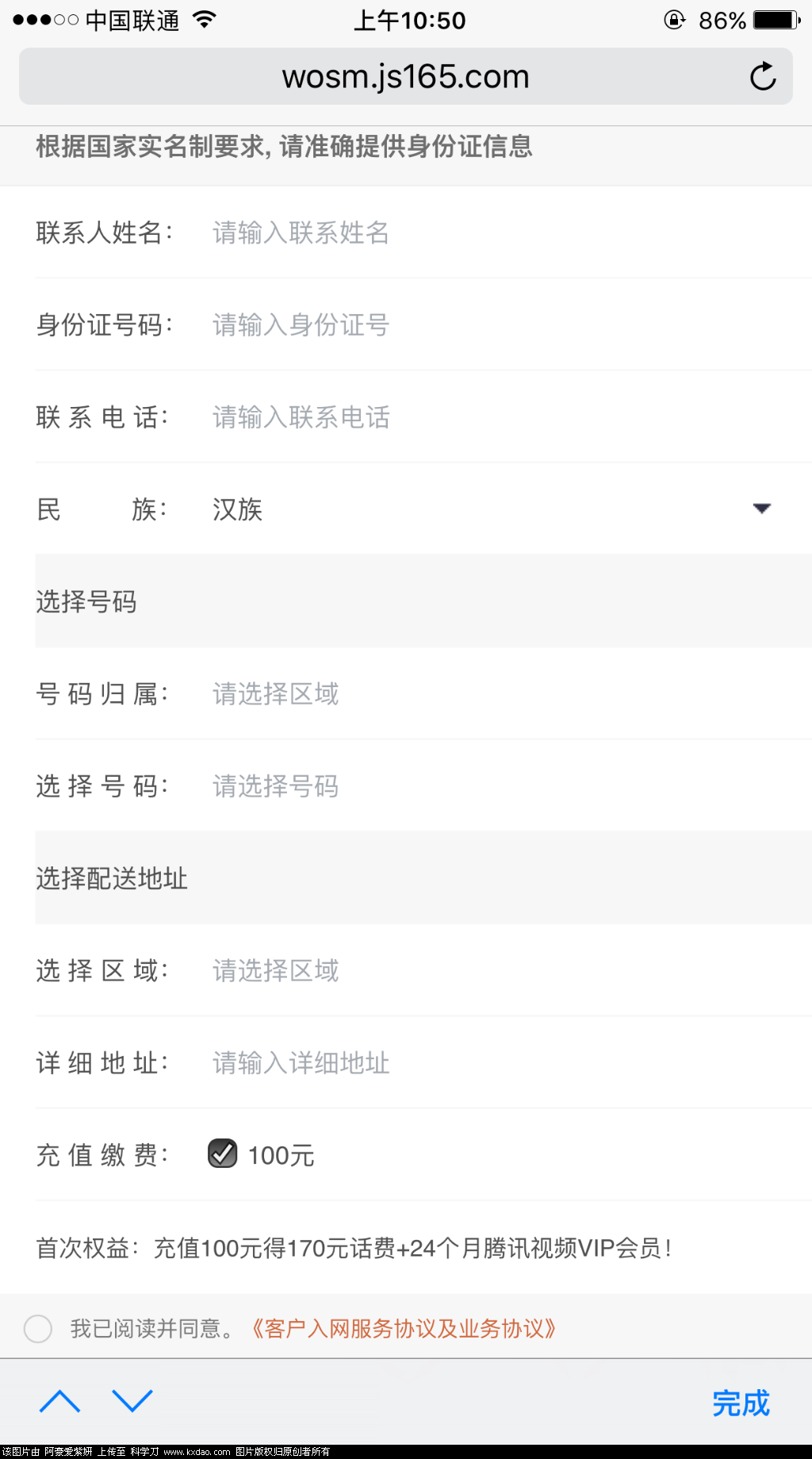The width and height of the screenshot is (812, 1459).
Task: Expand the 民族 dropdown arrow
Action: click(x=761, y=509)
